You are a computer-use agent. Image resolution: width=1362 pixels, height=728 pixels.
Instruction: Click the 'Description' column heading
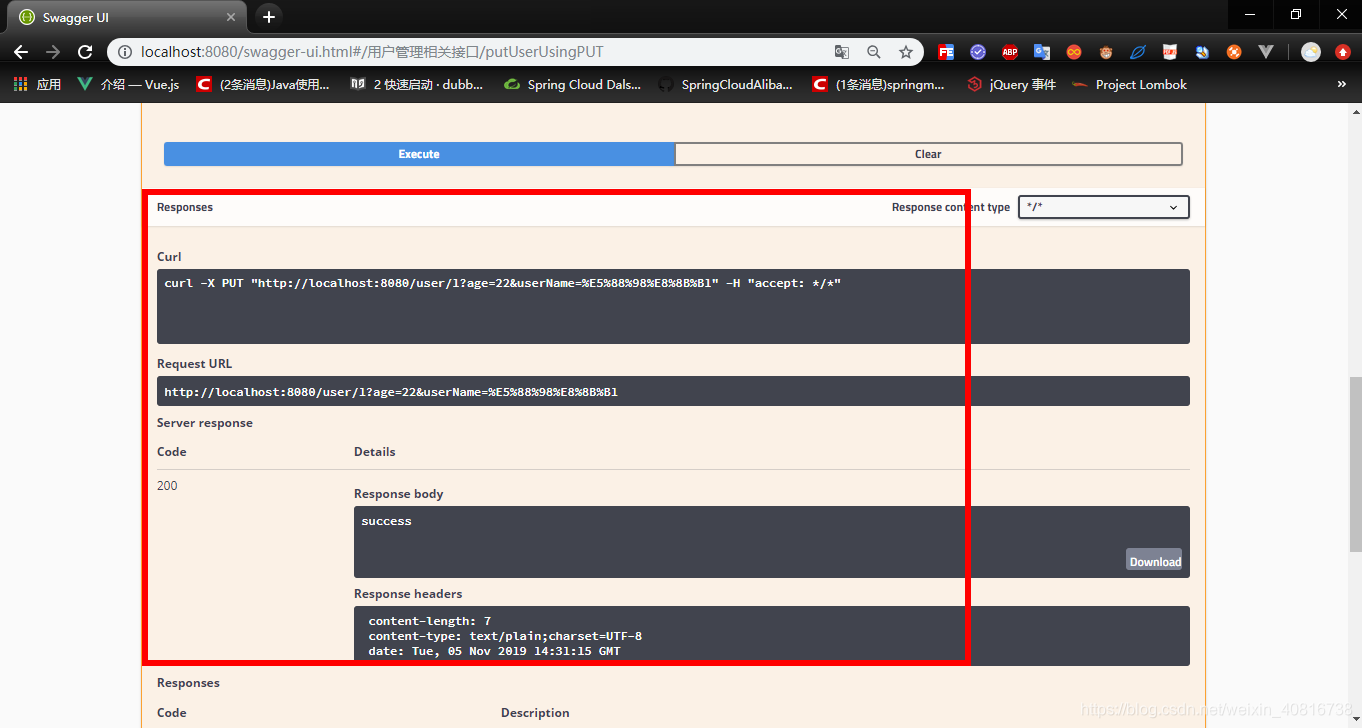(535, 713)
